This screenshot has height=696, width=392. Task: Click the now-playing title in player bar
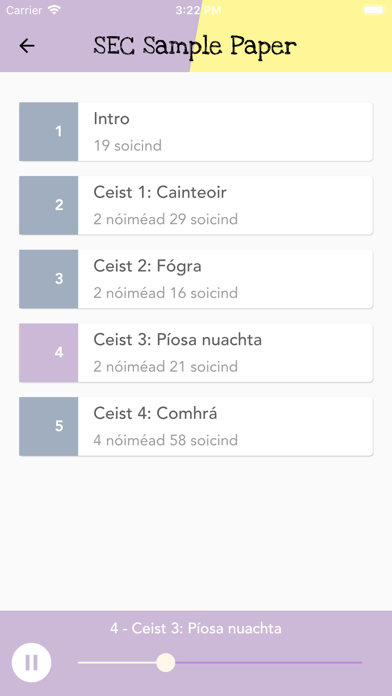coord(196,629)
